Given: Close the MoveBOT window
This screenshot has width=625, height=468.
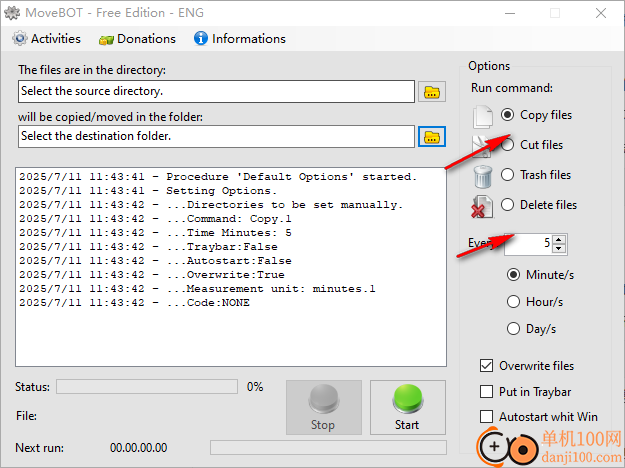Looking at the screenshot, I should 601,13.
